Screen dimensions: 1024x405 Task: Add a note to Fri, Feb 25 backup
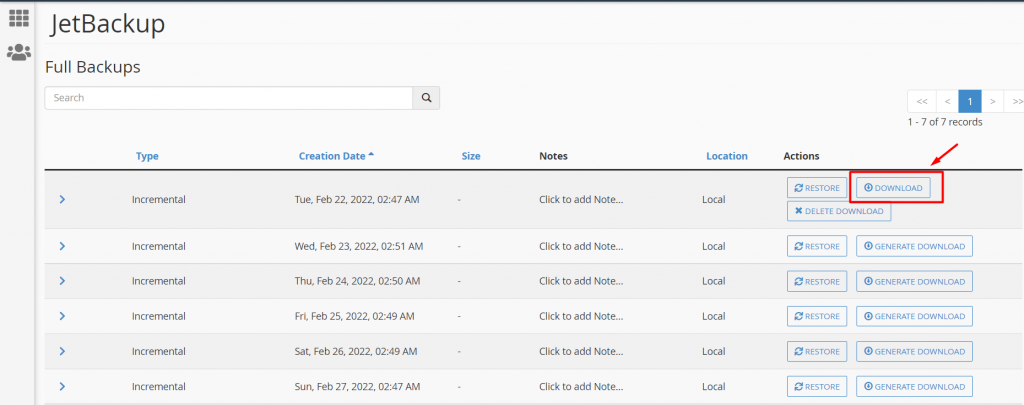[581, 316]
